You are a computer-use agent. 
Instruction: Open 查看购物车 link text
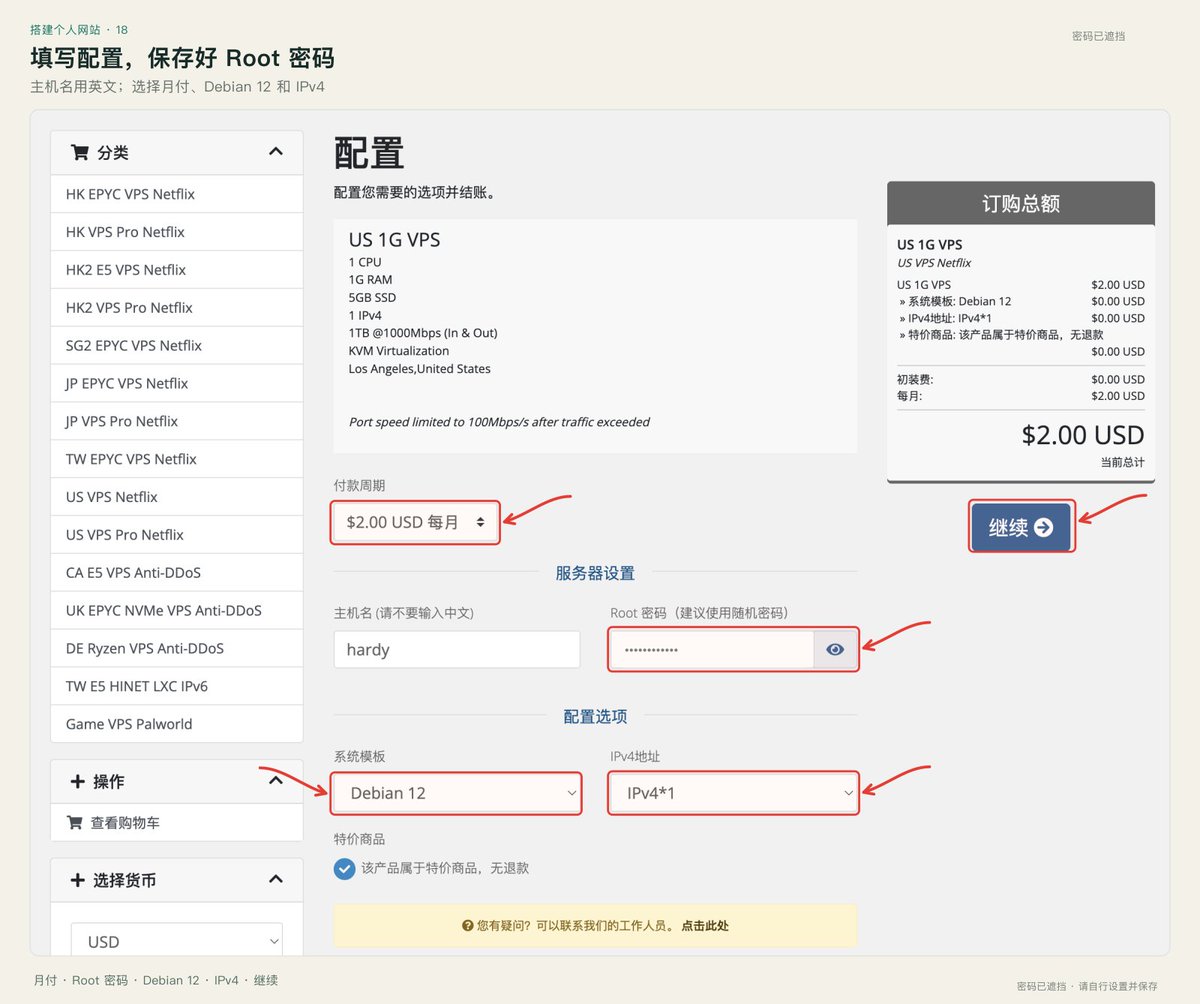[125, 823]
